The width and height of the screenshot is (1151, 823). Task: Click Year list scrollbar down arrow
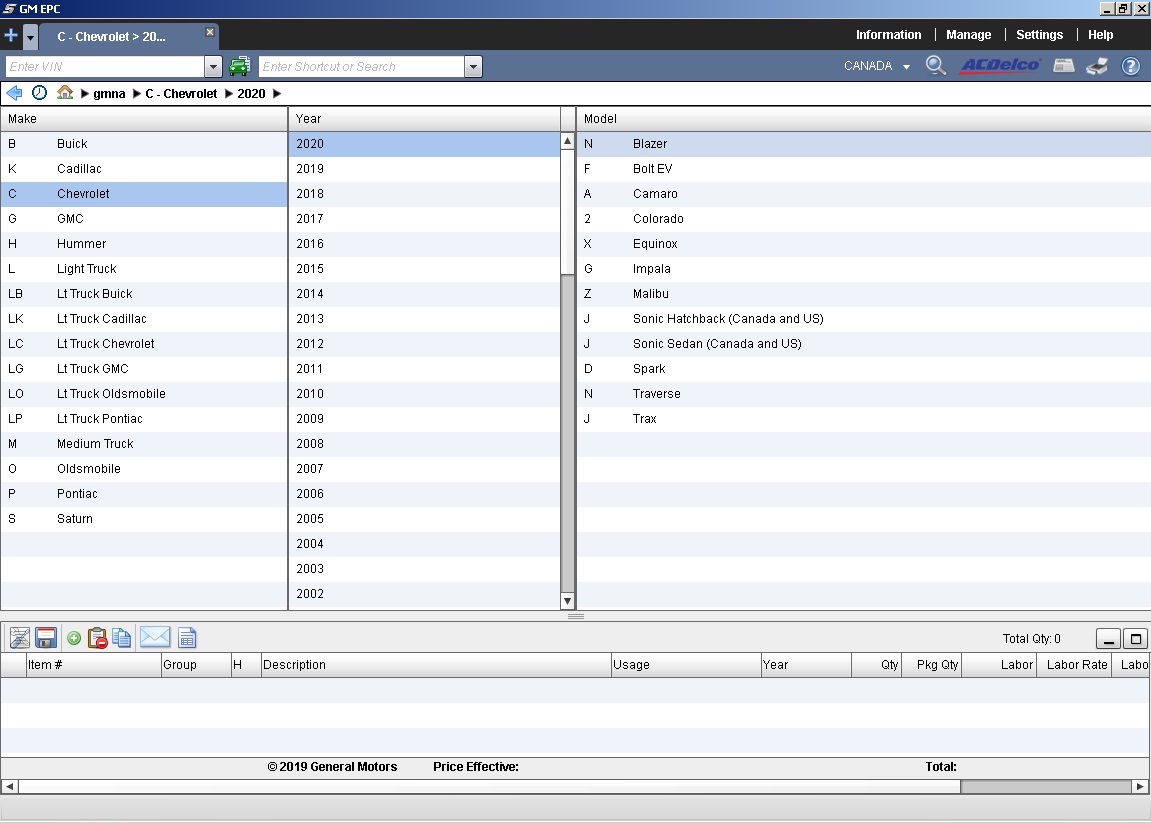(567, 601)
